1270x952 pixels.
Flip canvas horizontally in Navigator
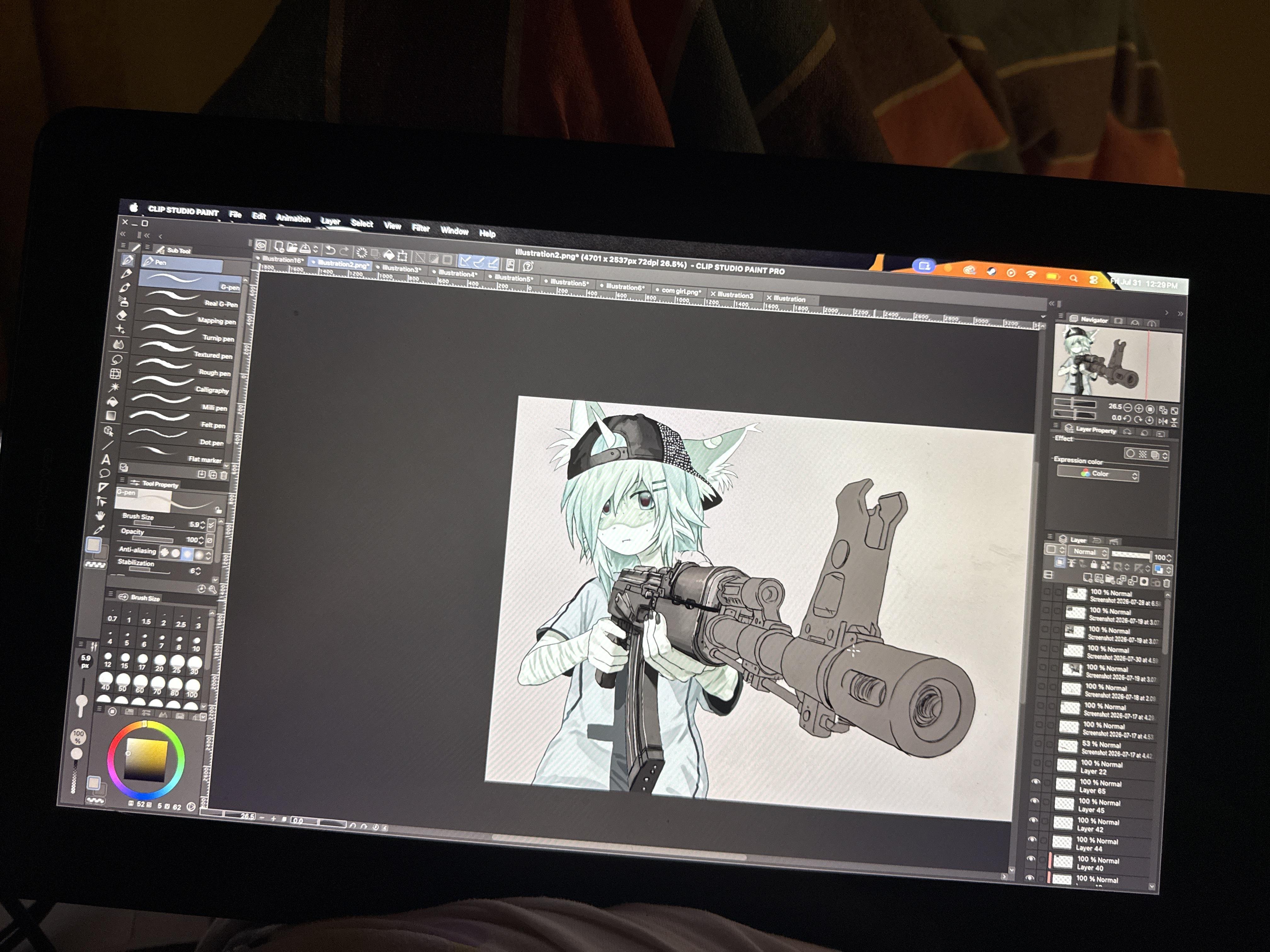(1163, 421)
